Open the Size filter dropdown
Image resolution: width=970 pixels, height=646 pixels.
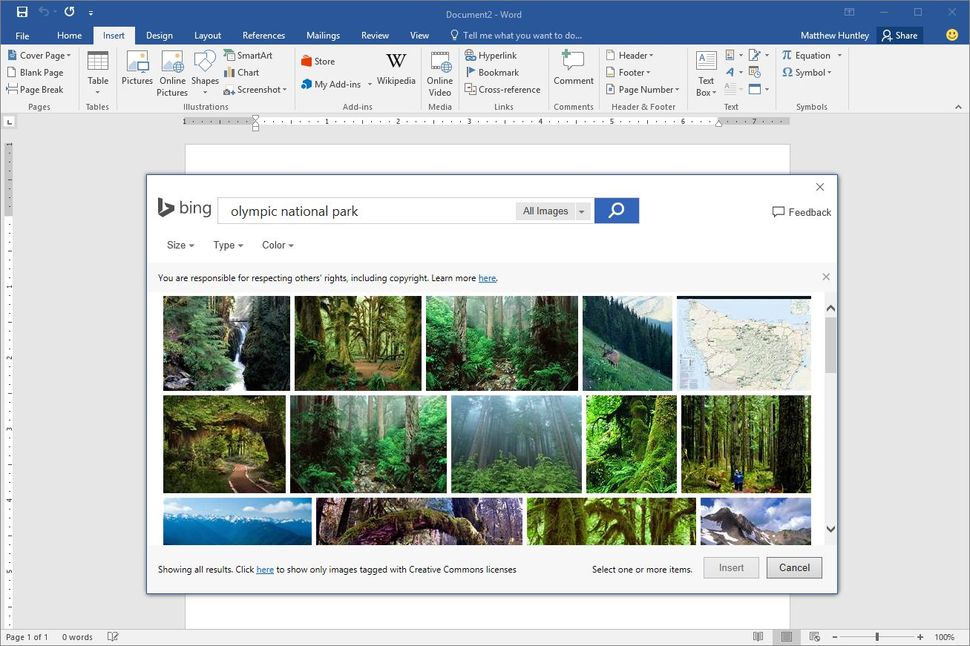click(x=180, y=245)
